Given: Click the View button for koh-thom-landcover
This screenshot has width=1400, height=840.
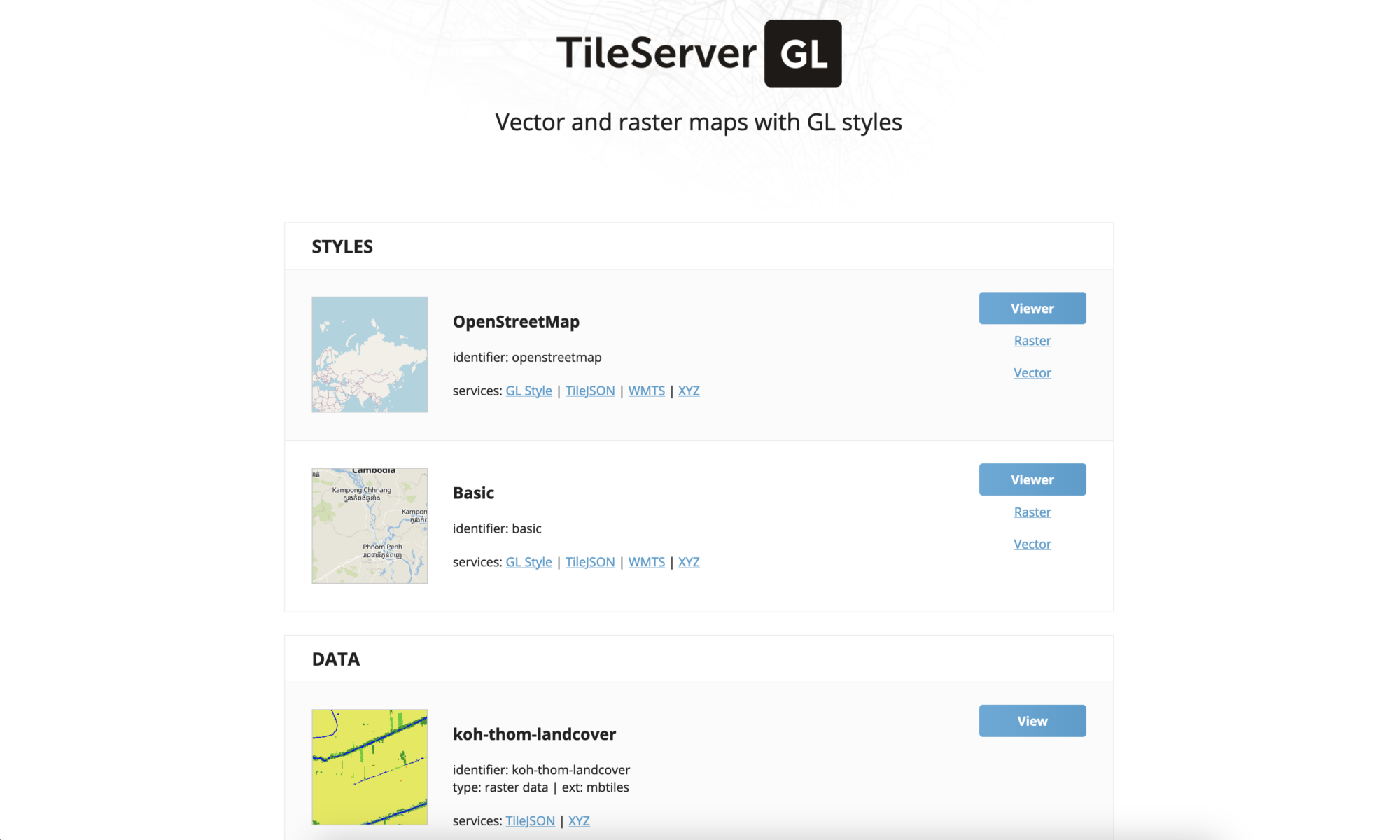Looking at the screenshot, I should [1032, 721].
